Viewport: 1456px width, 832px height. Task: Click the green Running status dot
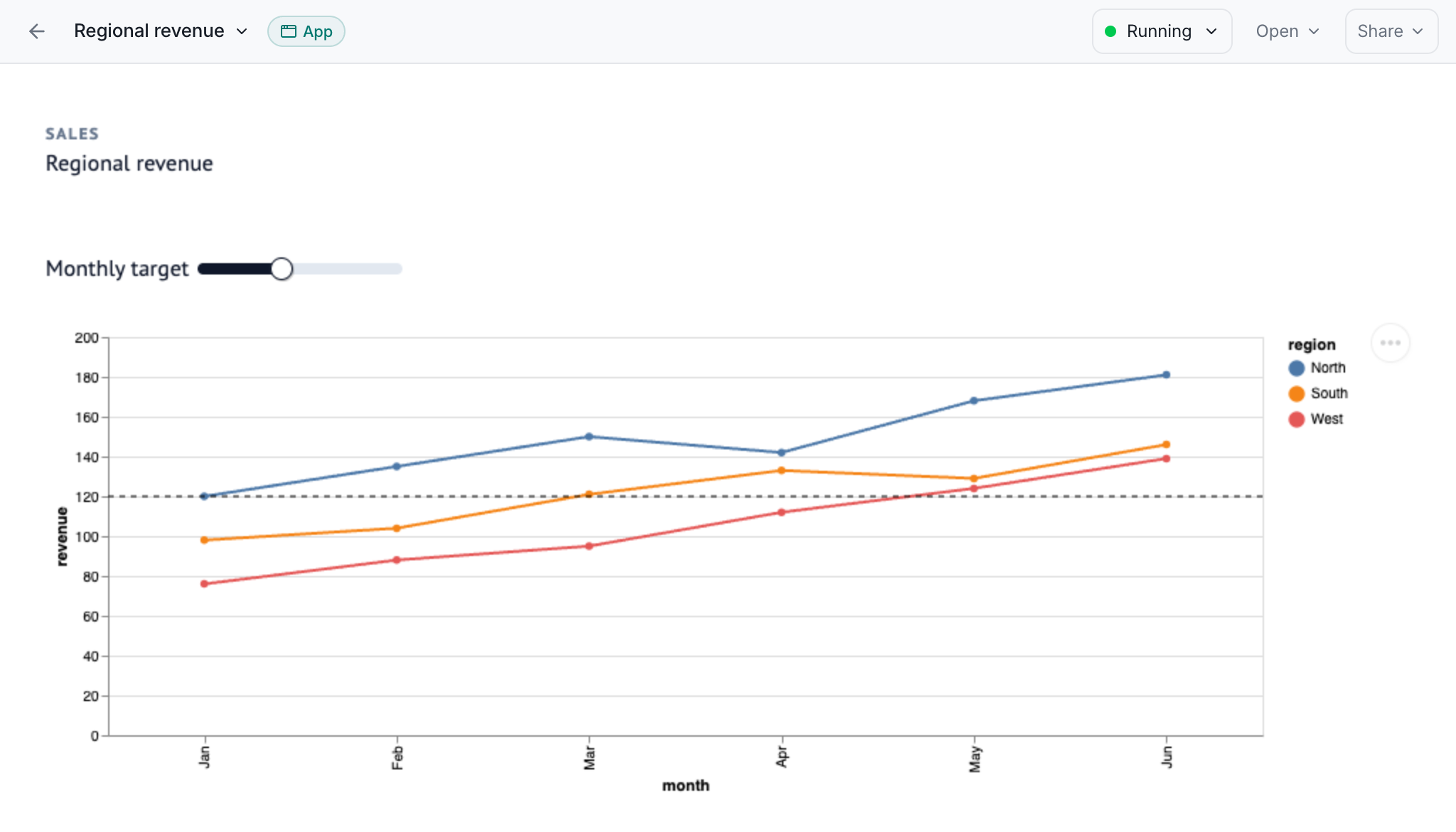pyautogui.click(x=1110, y=31)
